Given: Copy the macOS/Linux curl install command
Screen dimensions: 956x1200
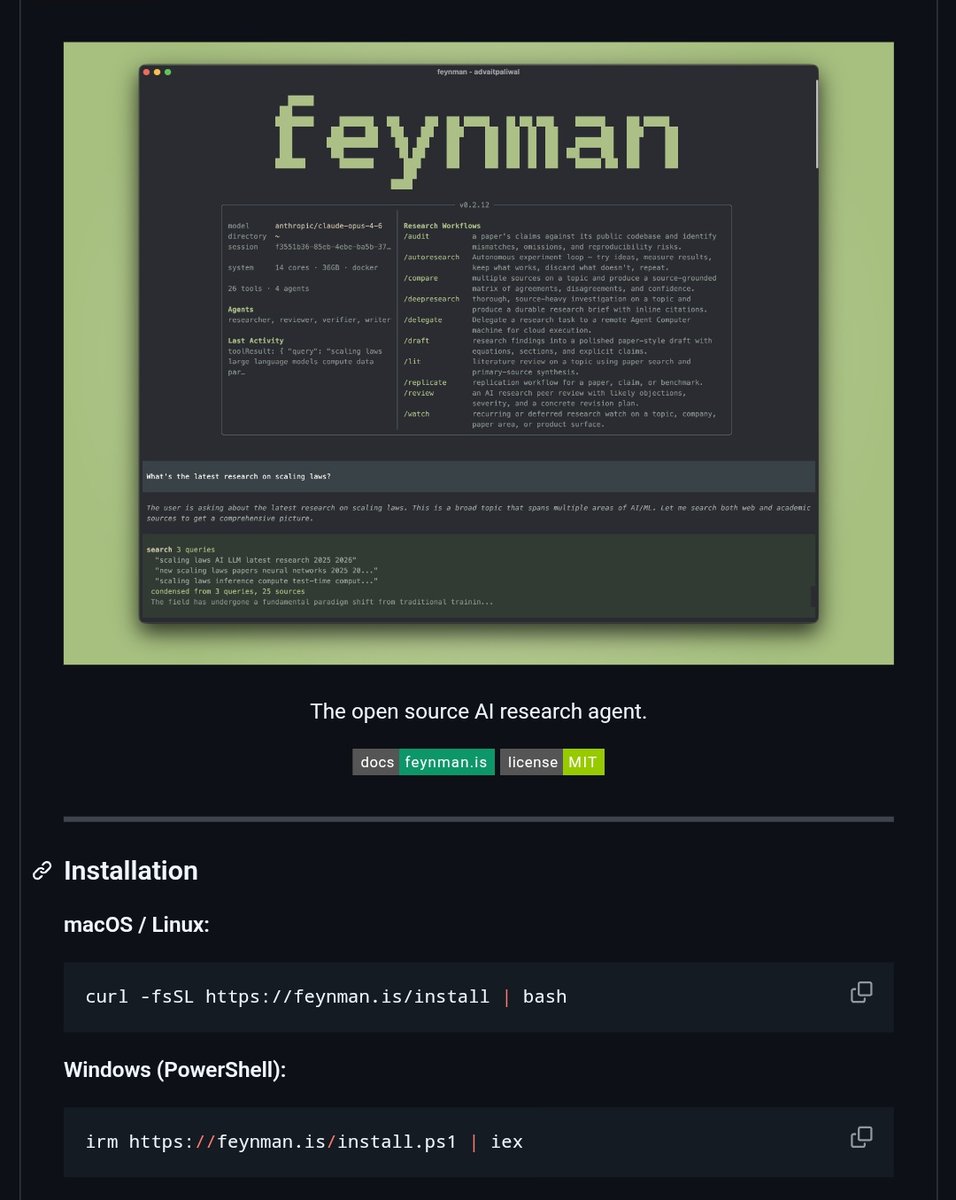Looking at the screenshot, I should (x=861, y=992).
